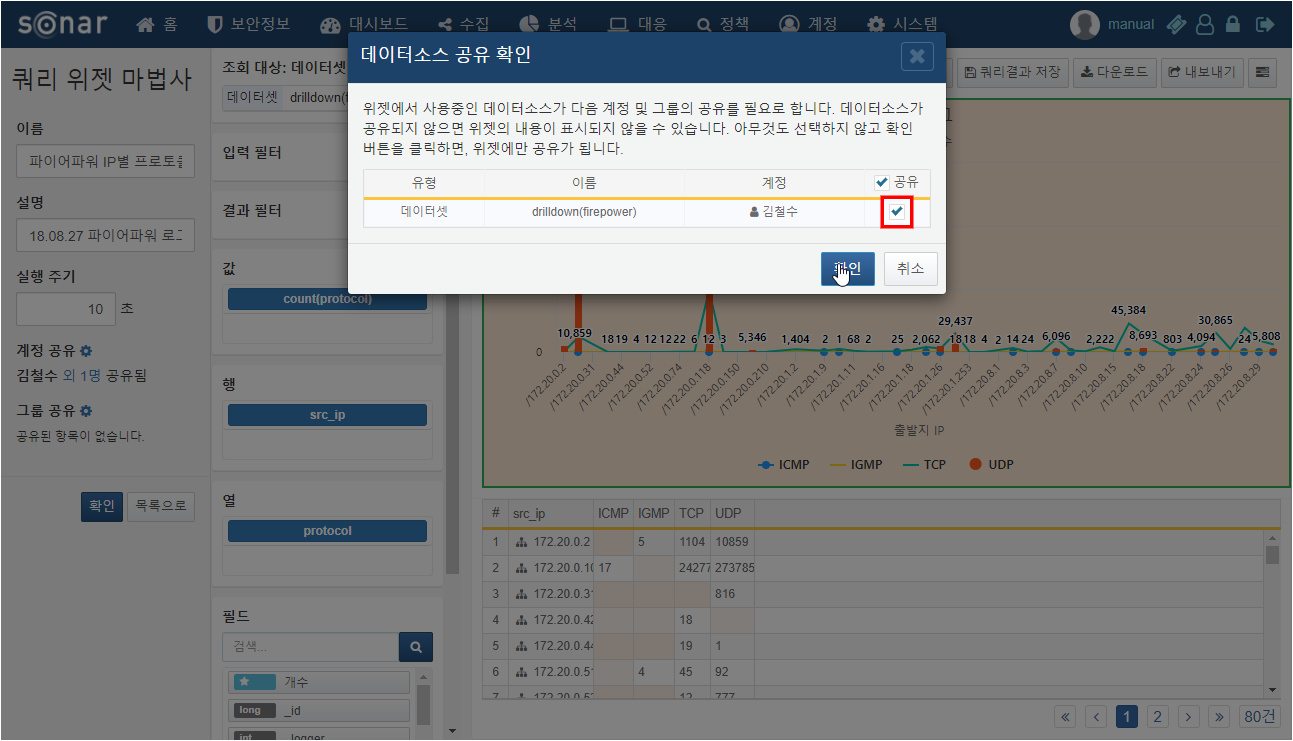Click the Sonar logo

(x=61, y=23)
